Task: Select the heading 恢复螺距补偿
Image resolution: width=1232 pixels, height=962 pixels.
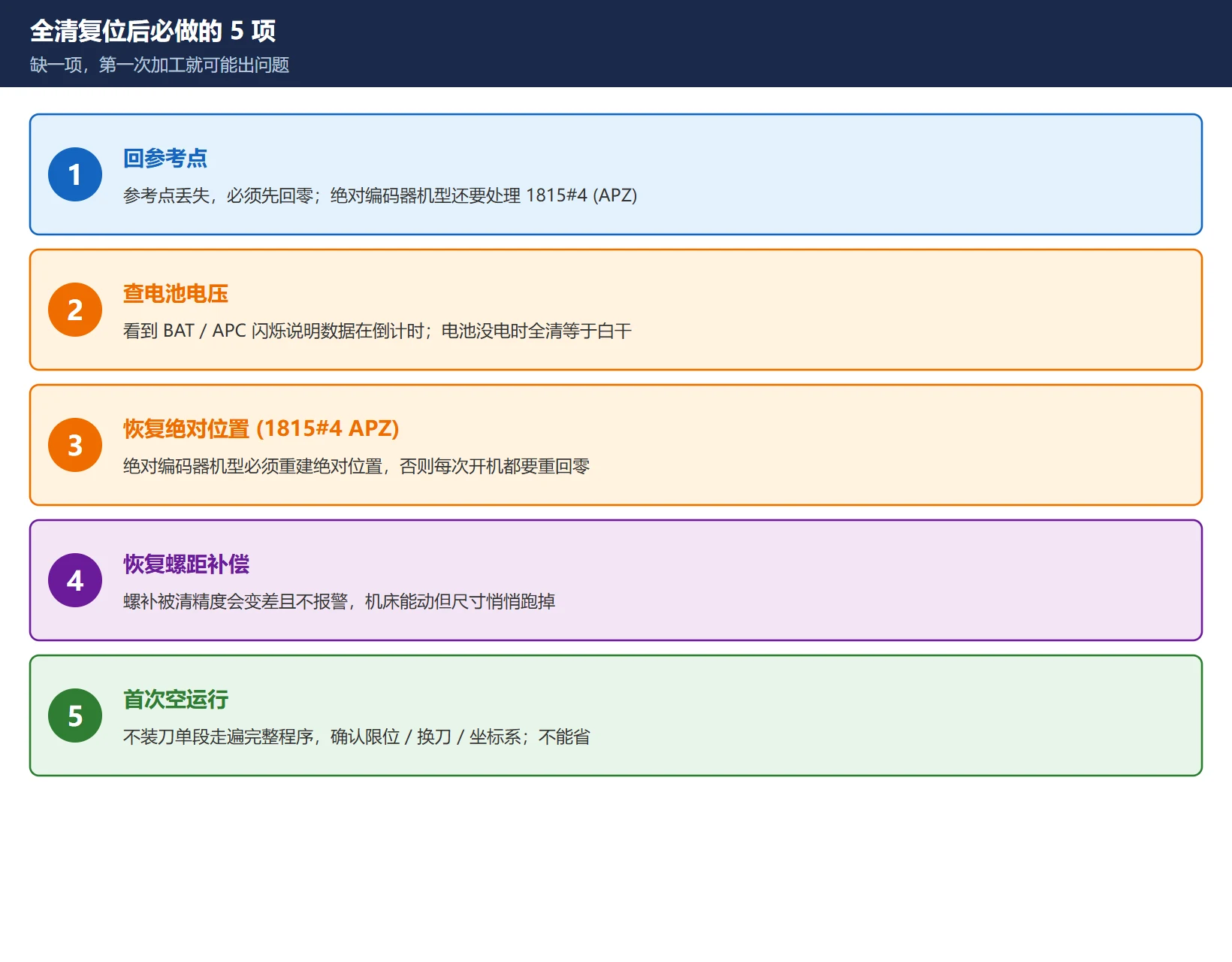Action: (x=186, y=564)
